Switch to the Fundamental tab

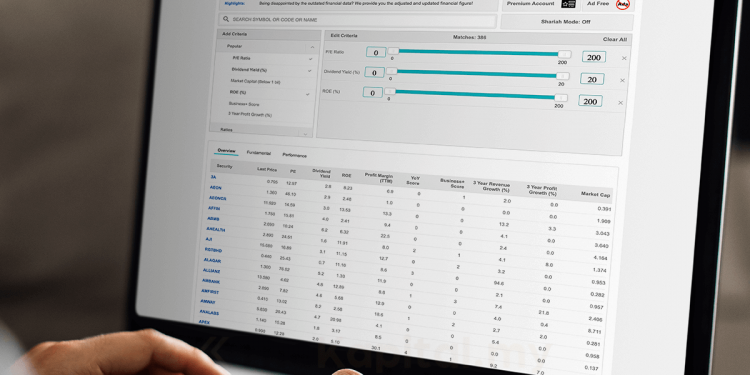[258, 153]
